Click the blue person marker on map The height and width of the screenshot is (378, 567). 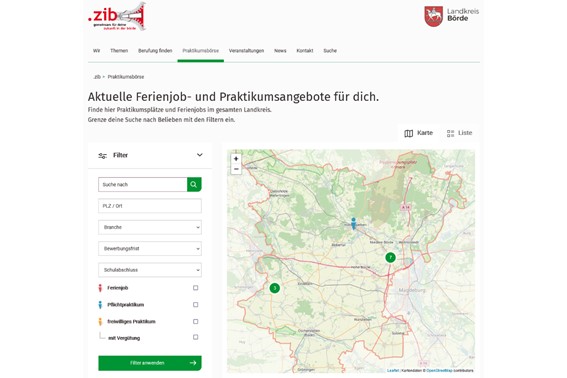point(354,223)
